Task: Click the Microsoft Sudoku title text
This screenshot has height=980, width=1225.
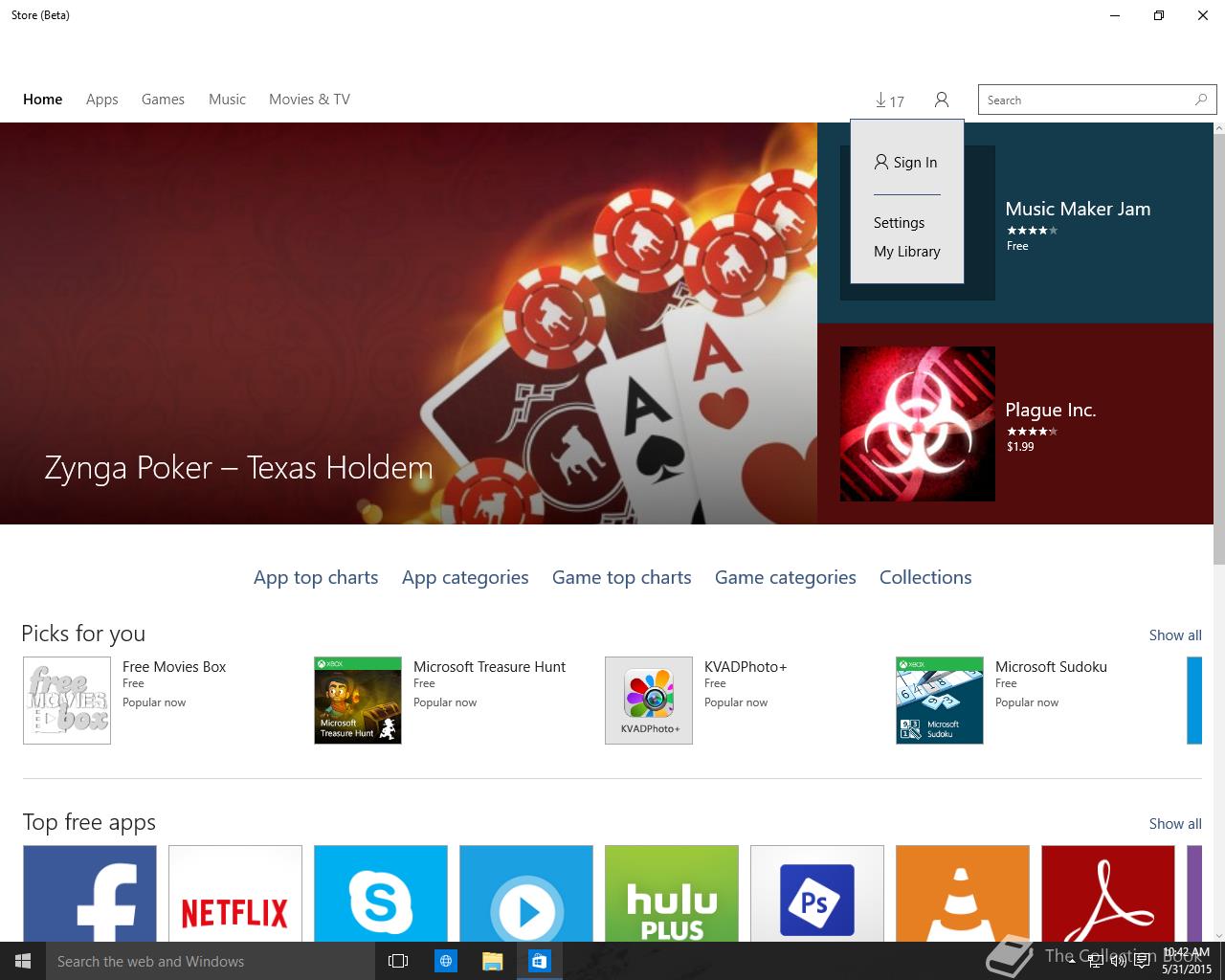Action: pyautogui.click(x=1051, y=667)
